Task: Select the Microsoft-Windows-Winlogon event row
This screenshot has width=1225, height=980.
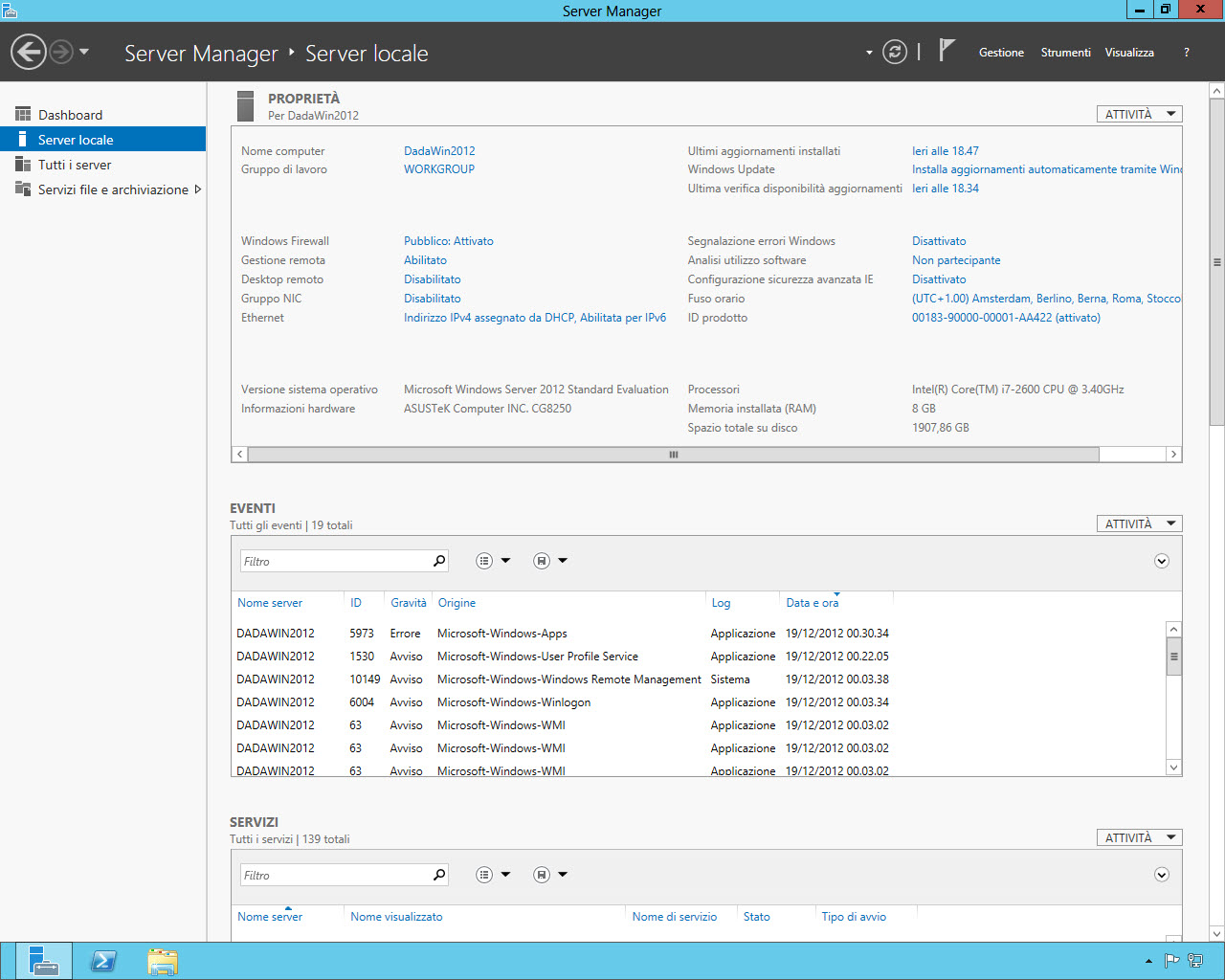Action: (x=697, y=702)
